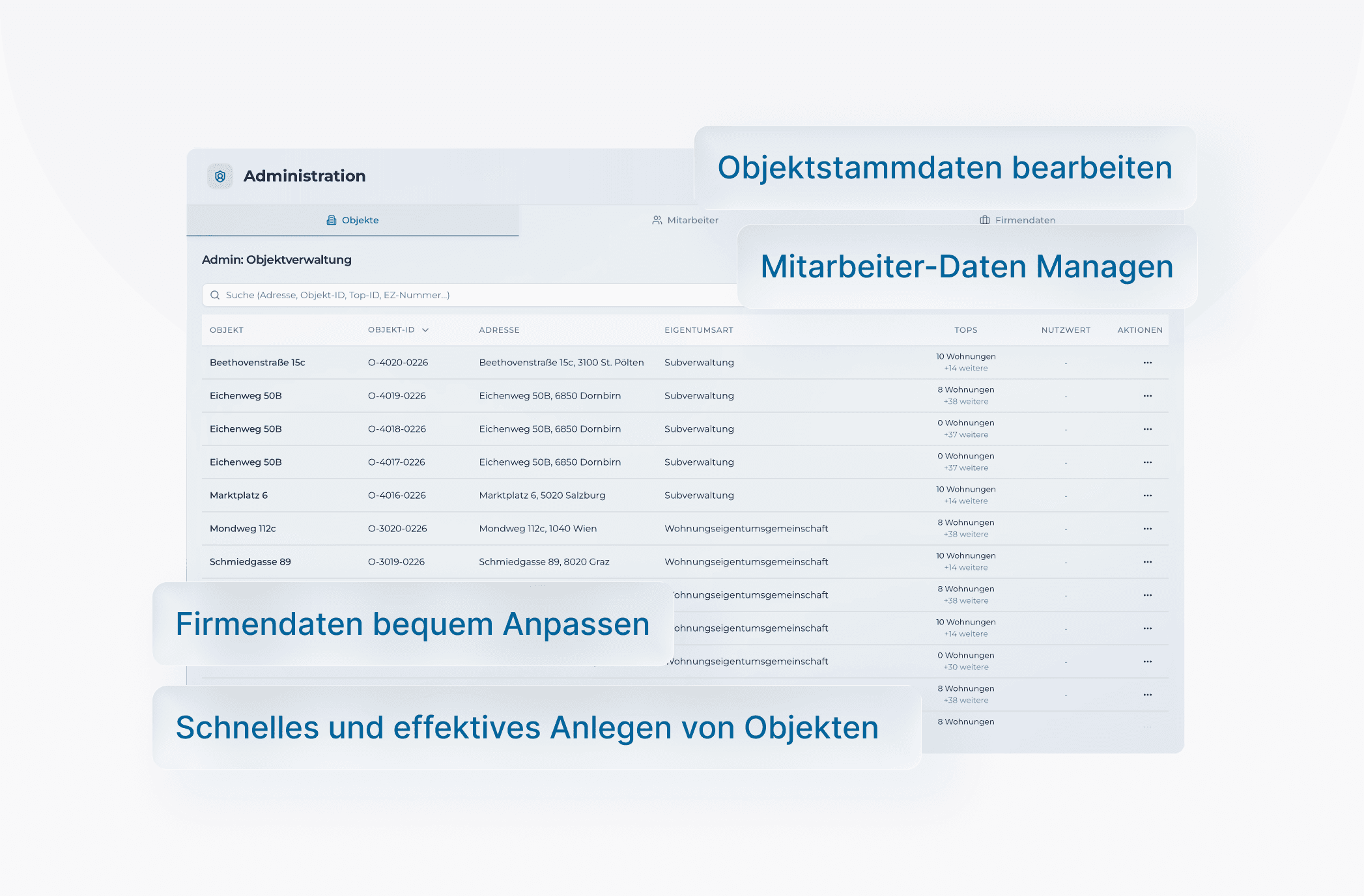This screenshot has width=1364, height=896.
Task: Open the actions dropdown for Eichenweg 50B O-4019-0226
Action: [1147, 395]
